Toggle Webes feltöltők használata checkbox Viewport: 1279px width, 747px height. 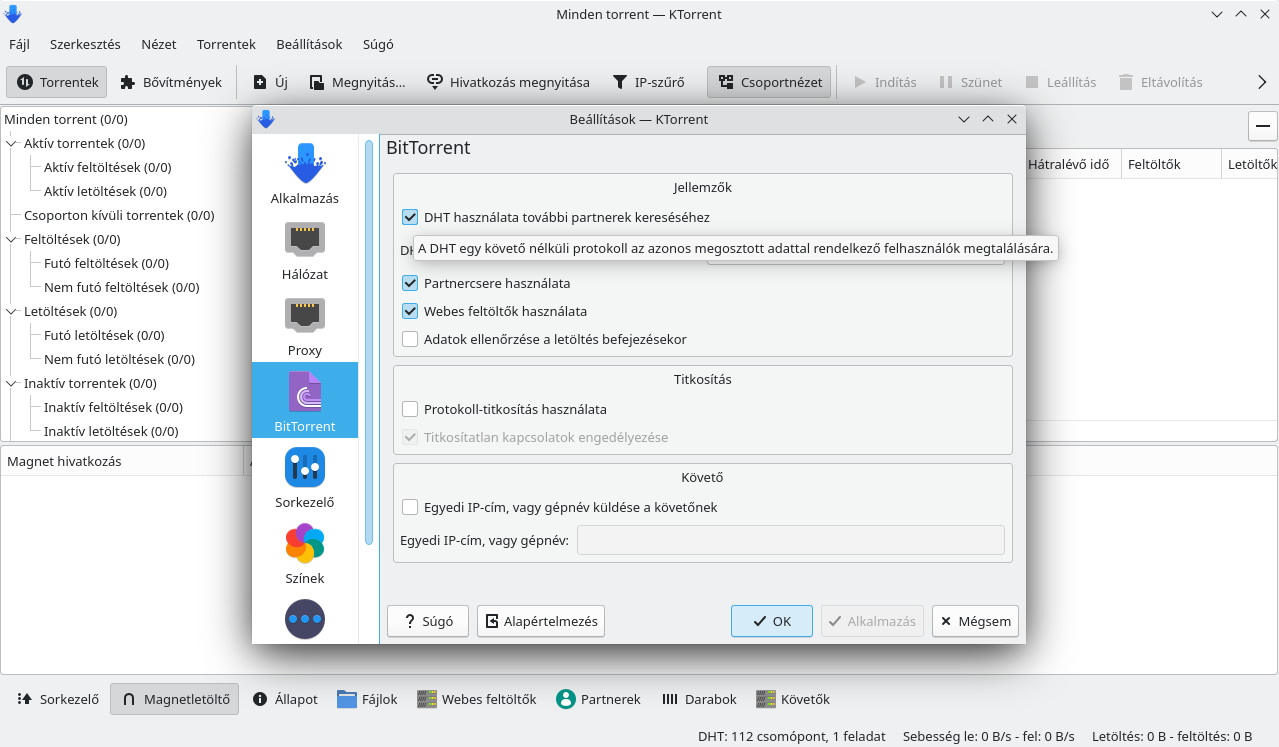coord(410,311)
